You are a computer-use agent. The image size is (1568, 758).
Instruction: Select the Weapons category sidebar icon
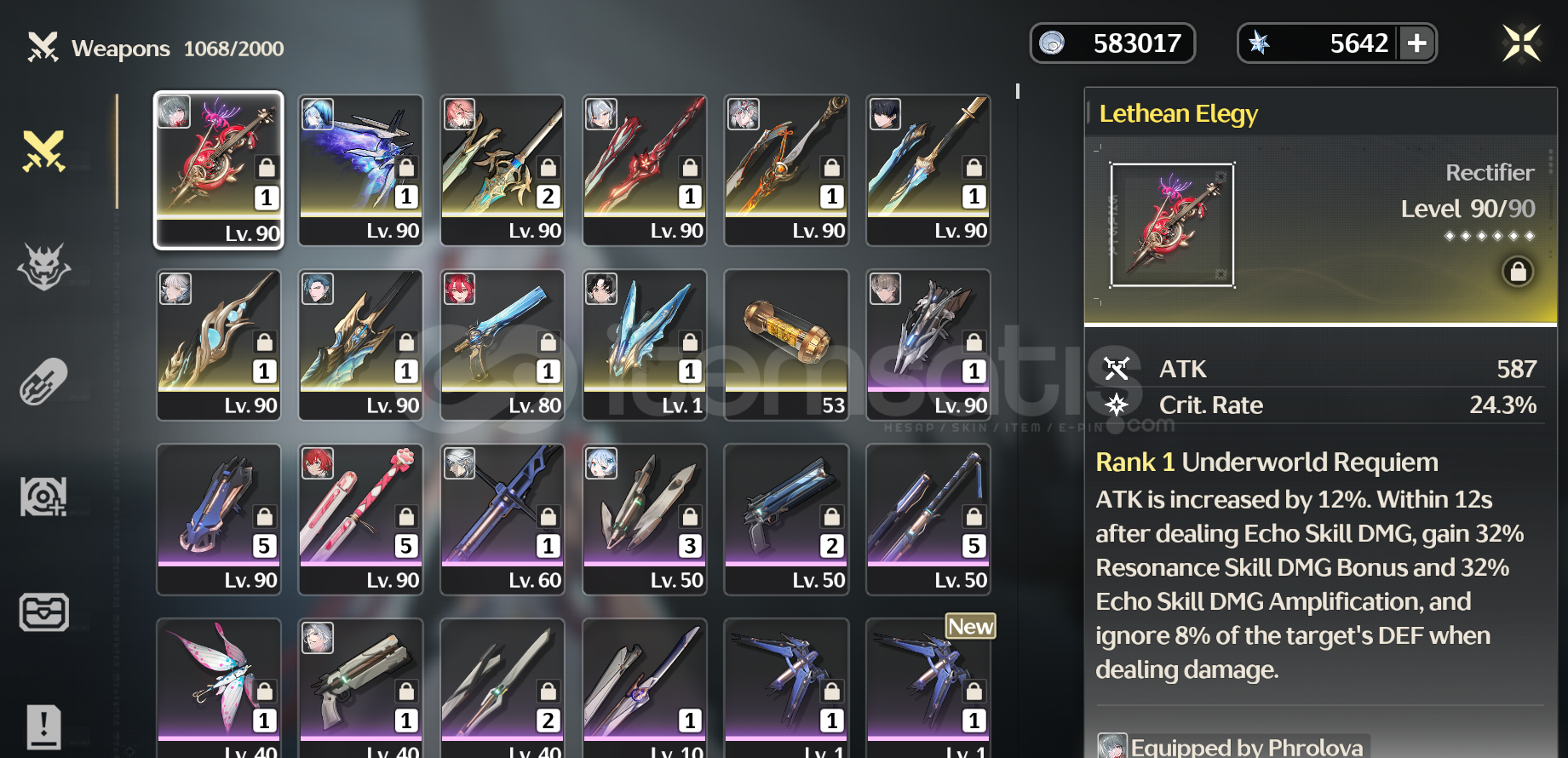[x=43, y=152]
